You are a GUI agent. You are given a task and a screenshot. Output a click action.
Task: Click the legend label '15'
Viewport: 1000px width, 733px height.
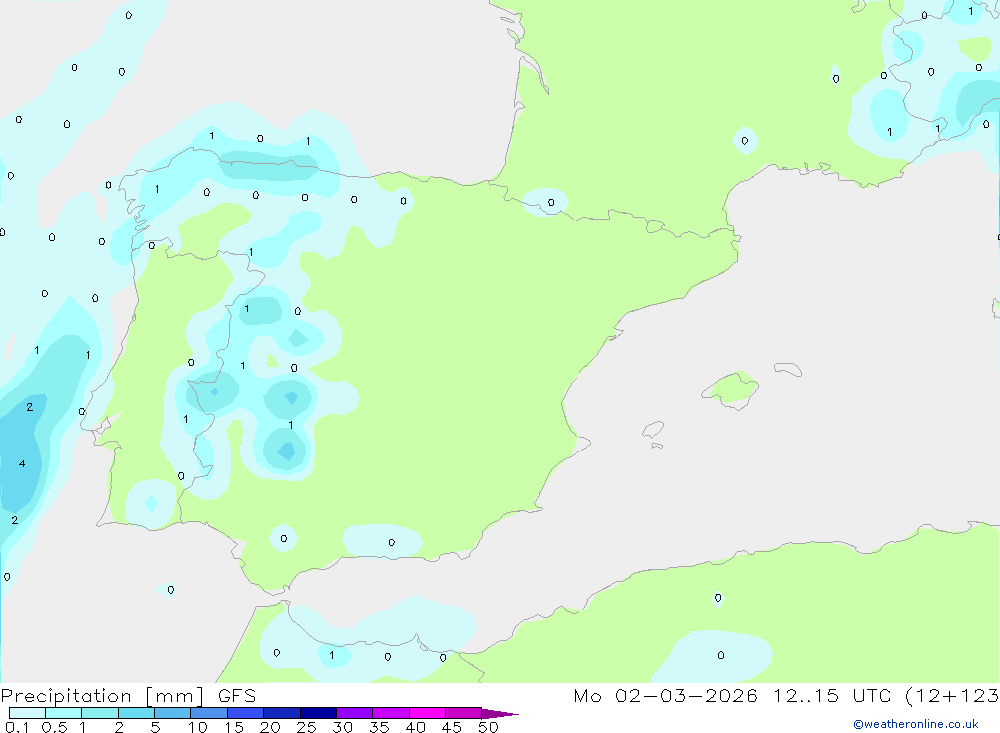coord(234,727)
